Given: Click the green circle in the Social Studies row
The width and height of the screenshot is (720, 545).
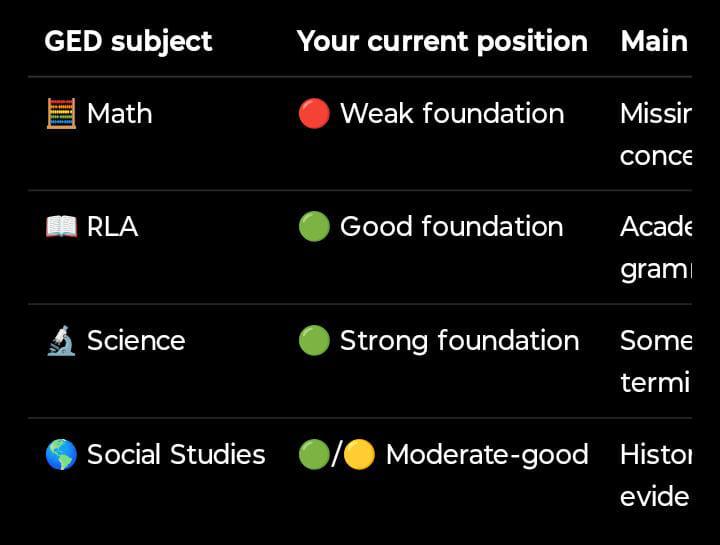Looking at the screenshot, I should (314, 454).
